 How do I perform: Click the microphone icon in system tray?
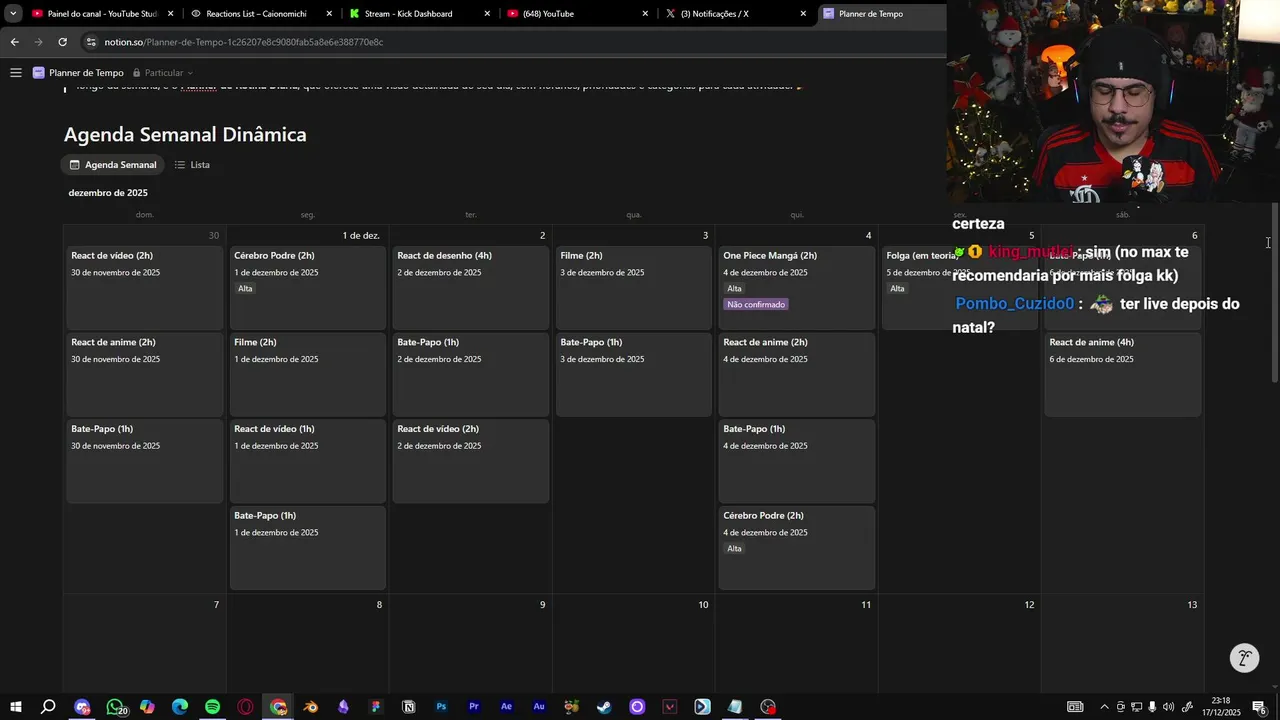(1152, 707)
